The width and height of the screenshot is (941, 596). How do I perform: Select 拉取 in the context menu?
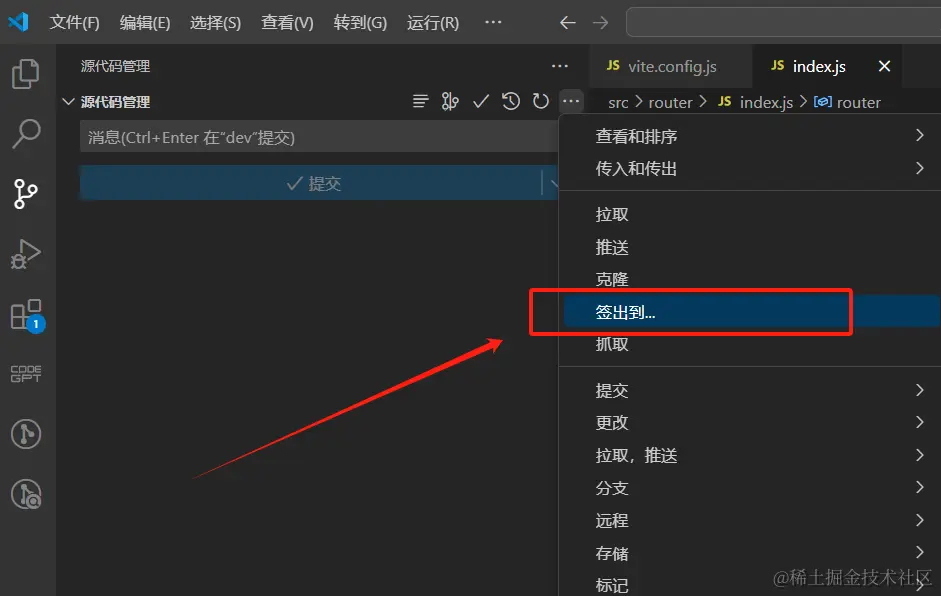click(750, 214)
